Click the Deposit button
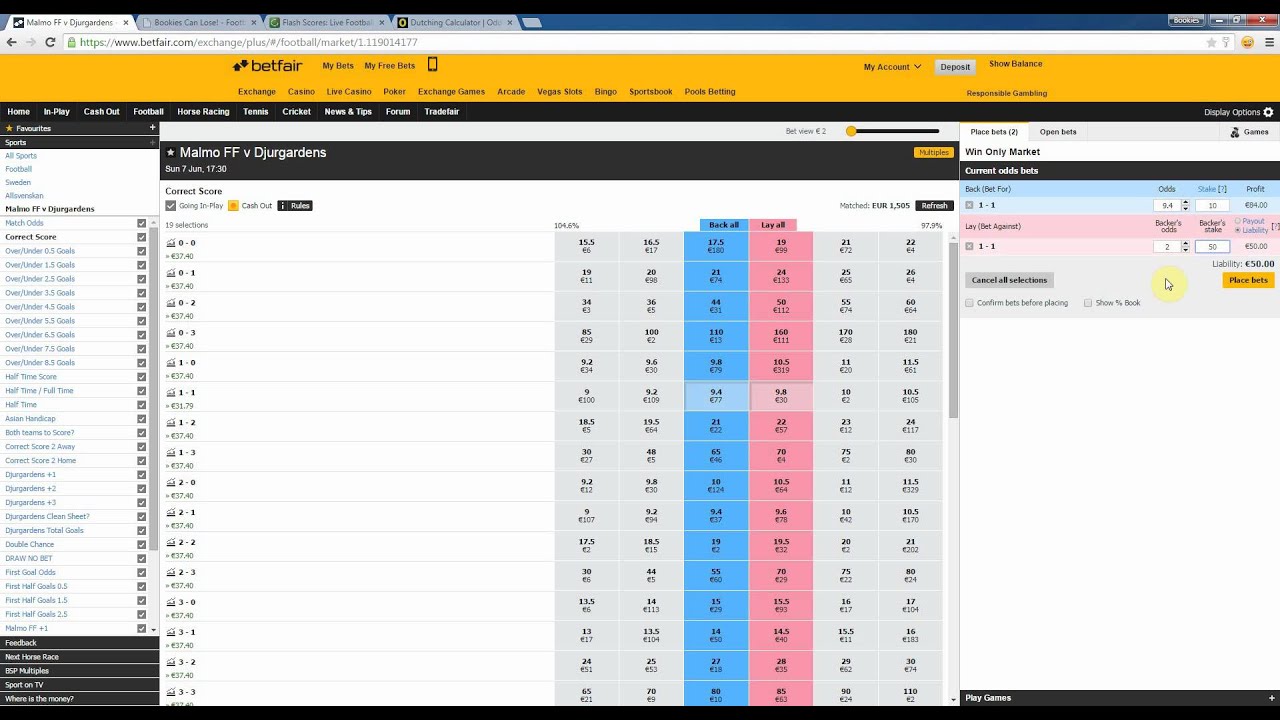This screenshot has height=720, width=1280. [x=955, y=67]
